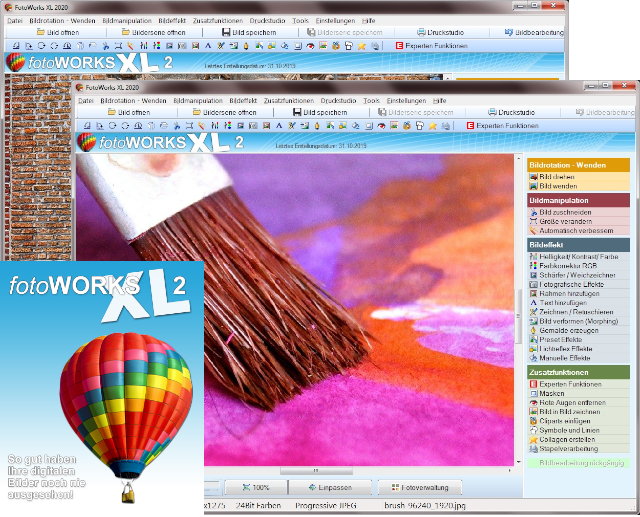Open the Datei menu in the front window
The width and height of the screenshot is (640, 517).
pos(86,101)
